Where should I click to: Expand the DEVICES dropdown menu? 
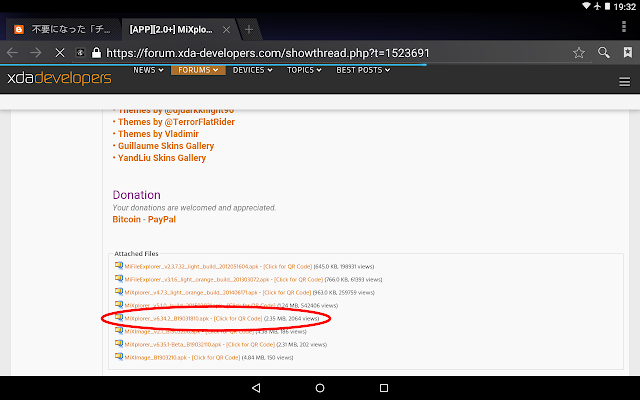pos(253,70)
